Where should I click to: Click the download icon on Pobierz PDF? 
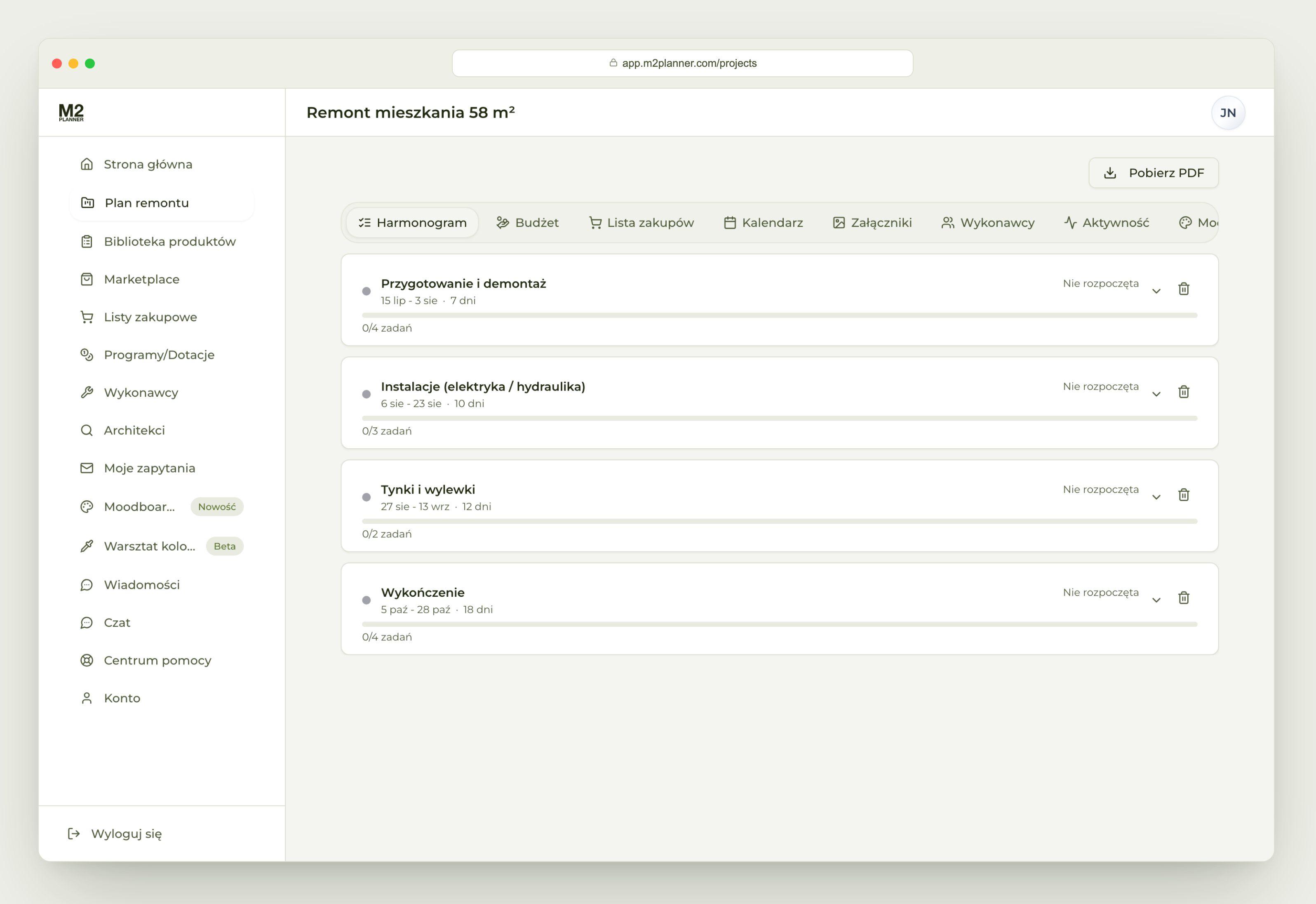pos(1110,173)
